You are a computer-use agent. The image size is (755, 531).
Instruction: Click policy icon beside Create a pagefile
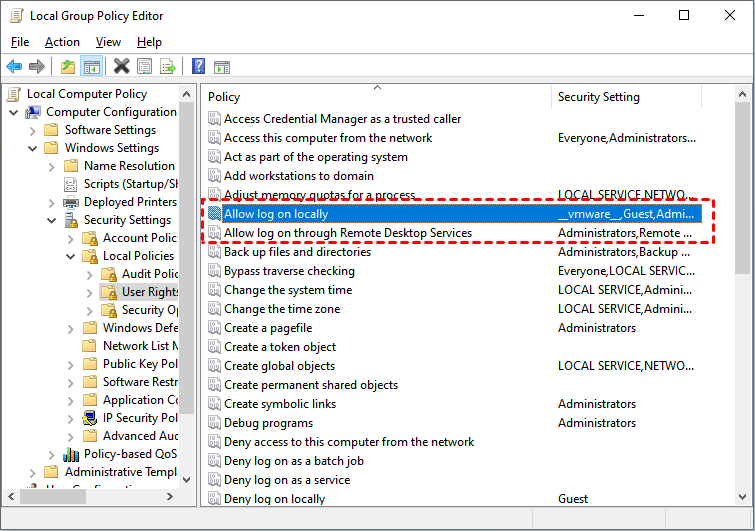click(214, 328)
